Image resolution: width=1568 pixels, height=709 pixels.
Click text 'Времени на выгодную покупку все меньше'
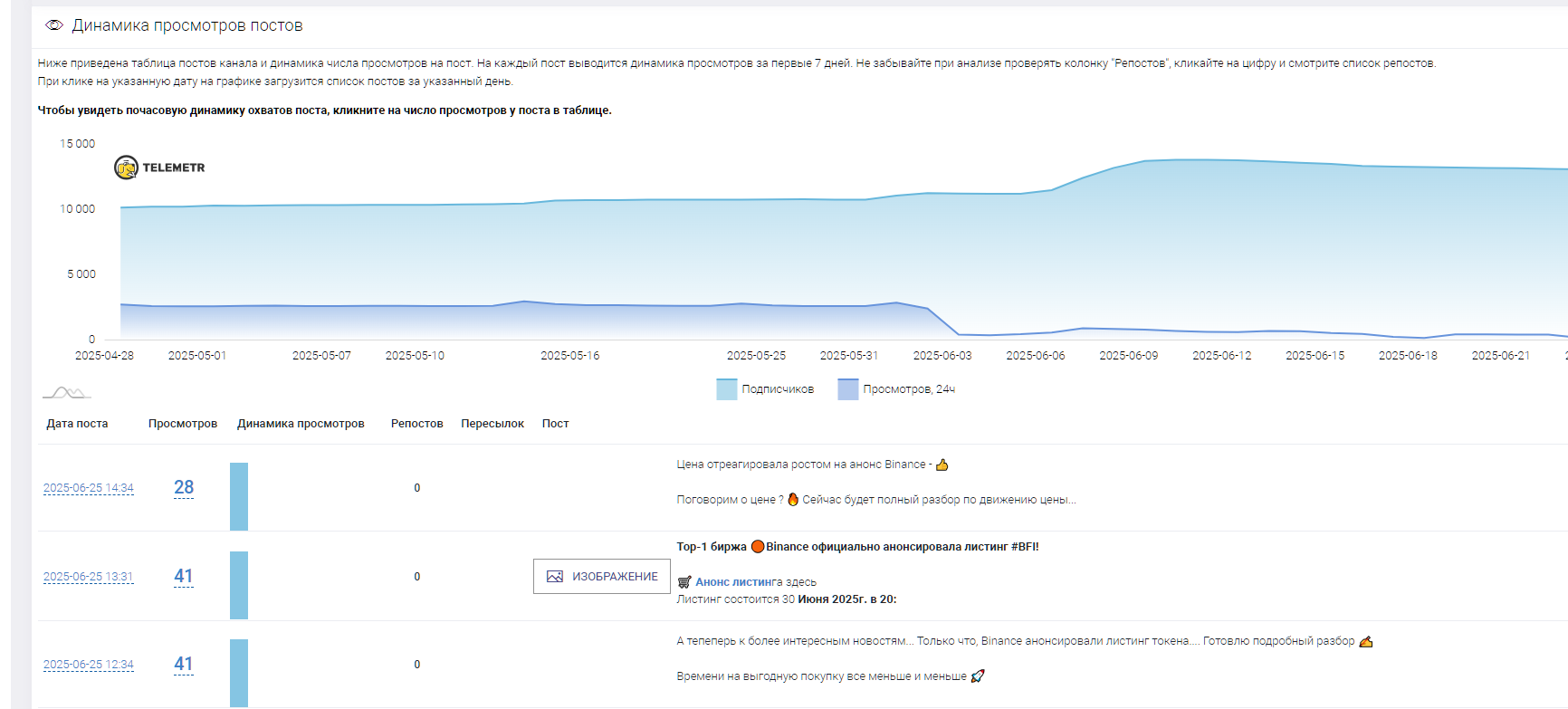coord(794,676)
